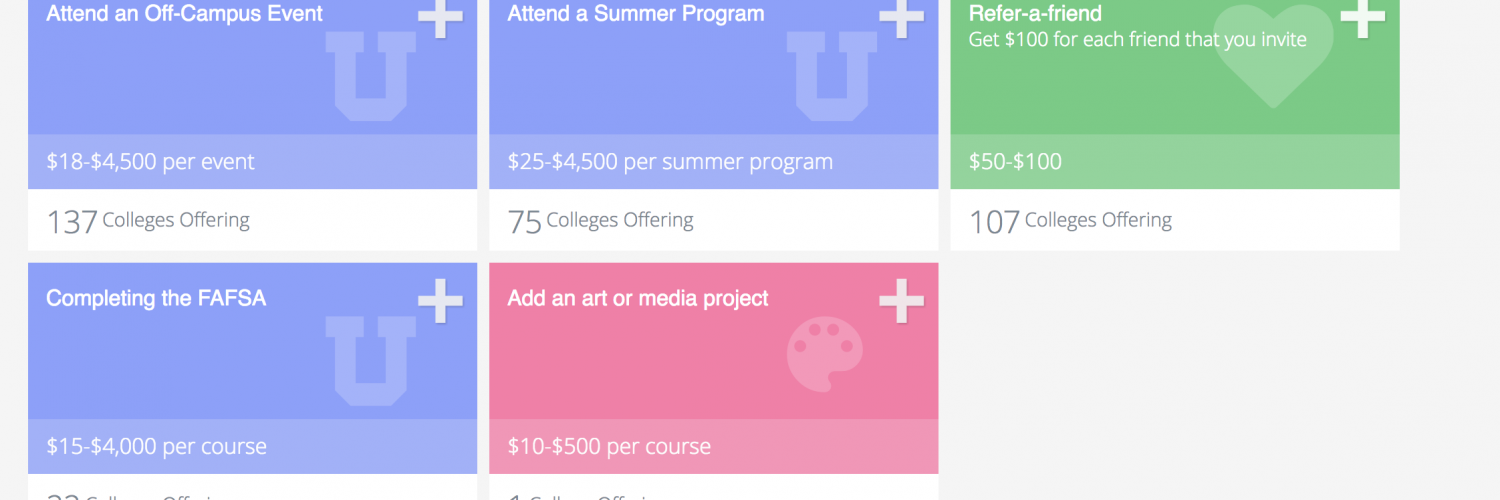The height and width of the screenshot is (500, 1500).
Task: Select Add an art or media project title
Action: coord(638,298)
